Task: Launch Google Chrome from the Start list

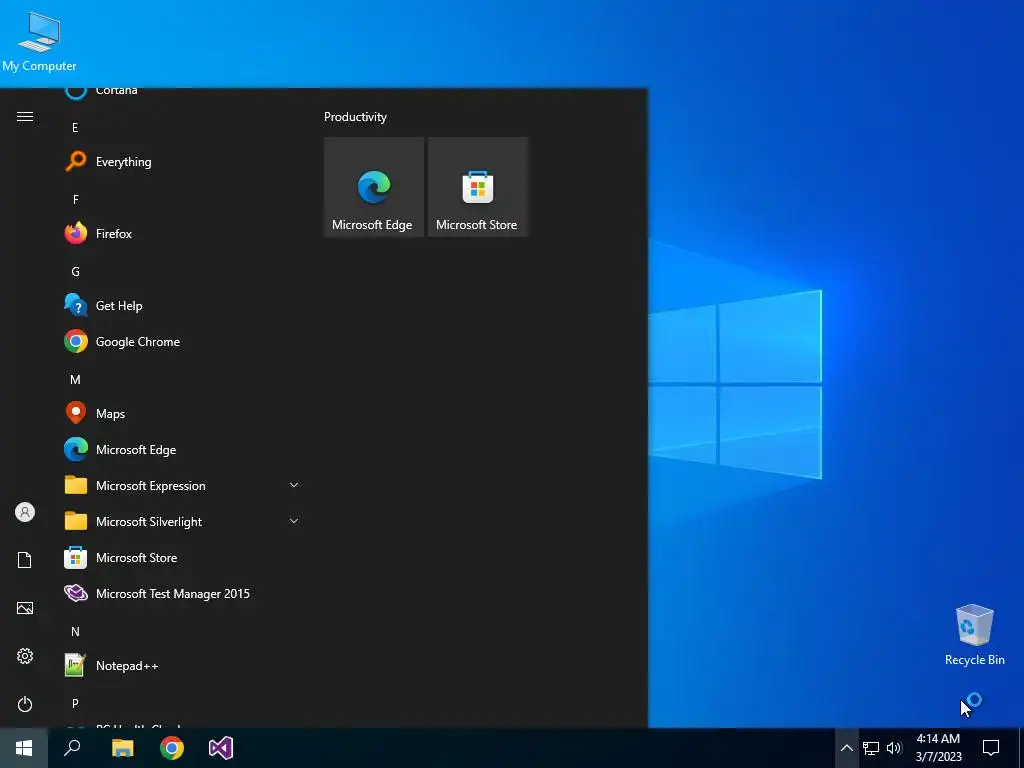Action: pyautogui.click(x=183, y=341)
